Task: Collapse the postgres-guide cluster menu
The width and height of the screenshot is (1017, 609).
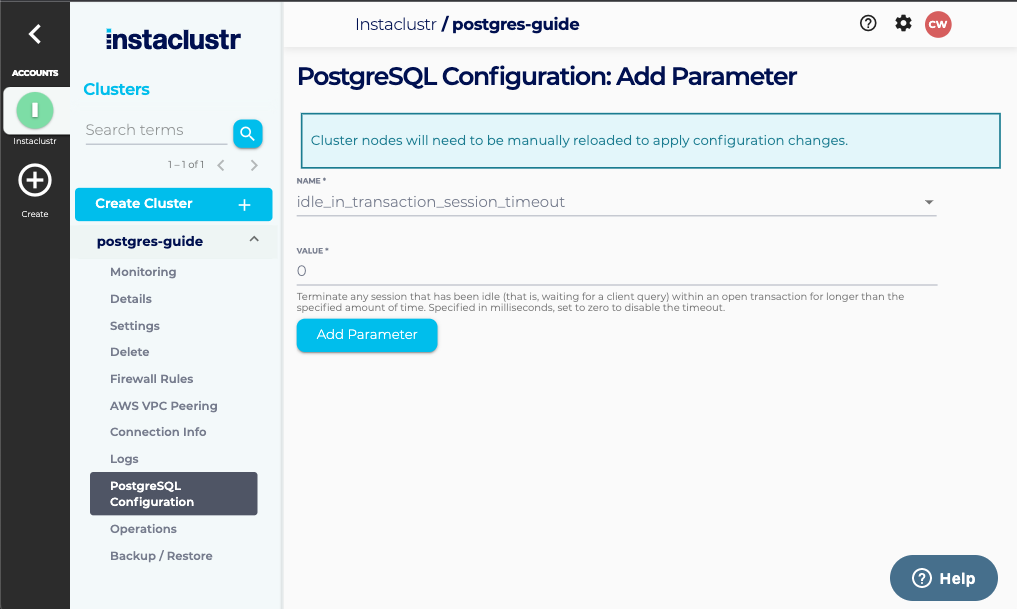Action: click(254, 240)
